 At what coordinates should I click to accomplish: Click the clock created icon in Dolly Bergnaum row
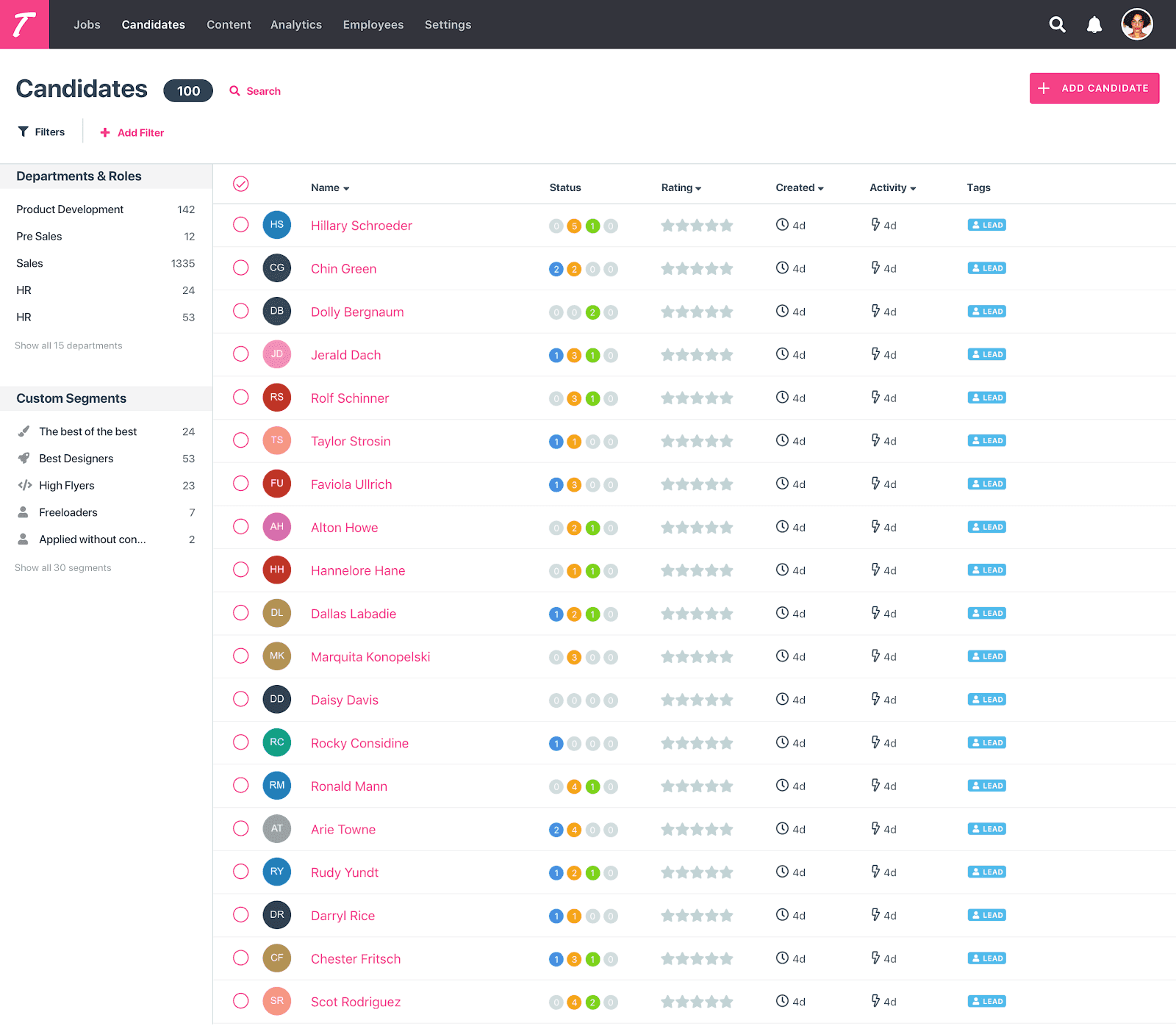(782, 311)
